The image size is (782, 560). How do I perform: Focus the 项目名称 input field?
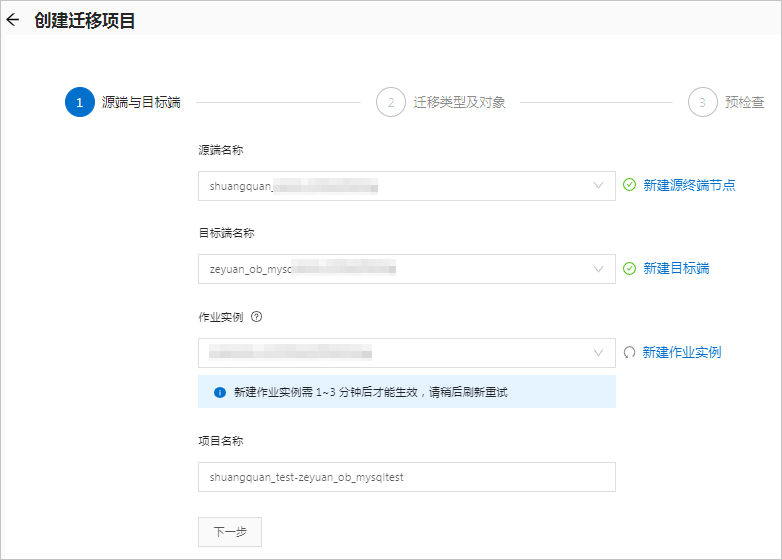pyautogui.click(x=407, y=477)
